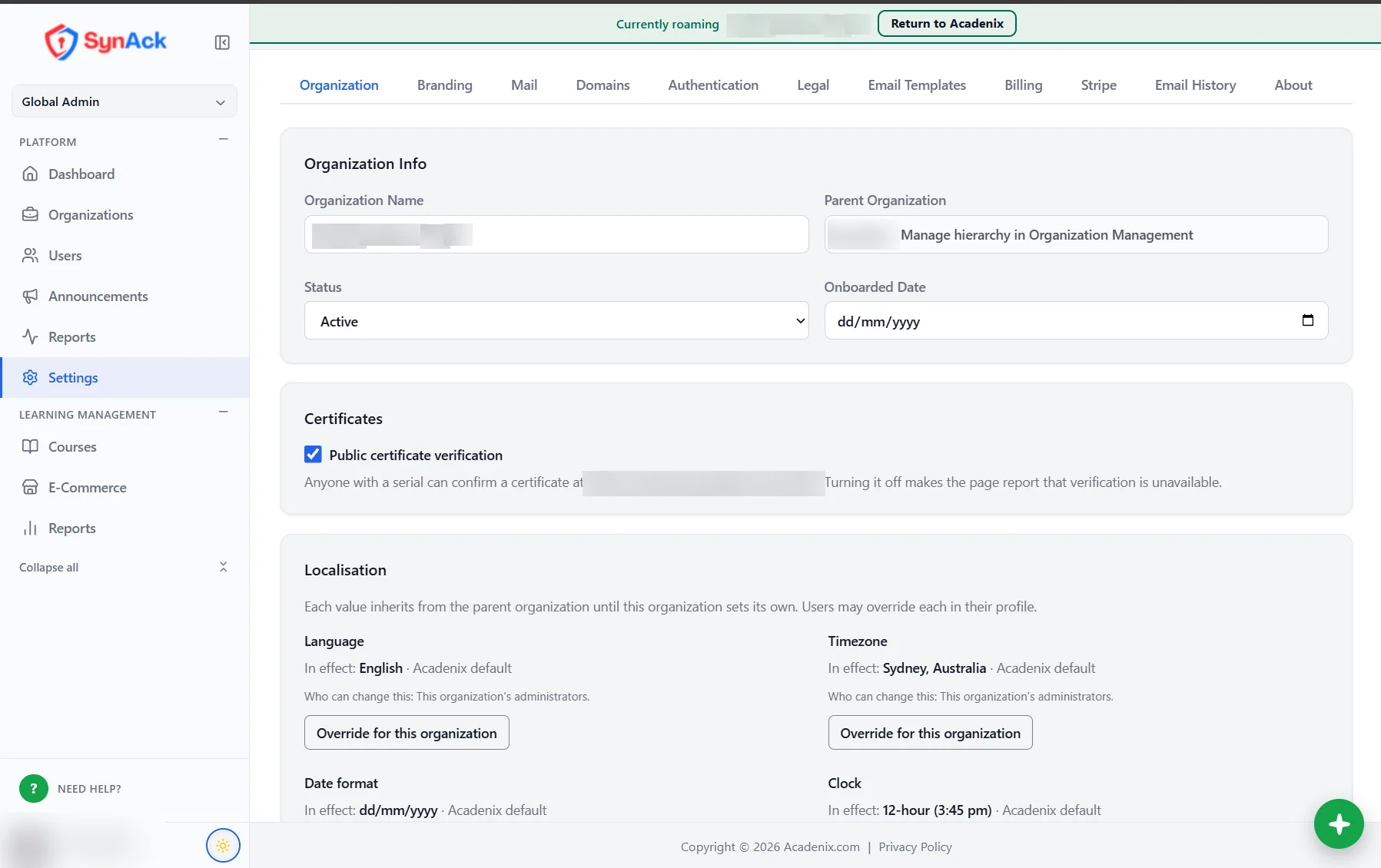The width and height of the screenshot is (1381, 868).
Task: Click Return to Acadenix button
Action: point(947,23)
